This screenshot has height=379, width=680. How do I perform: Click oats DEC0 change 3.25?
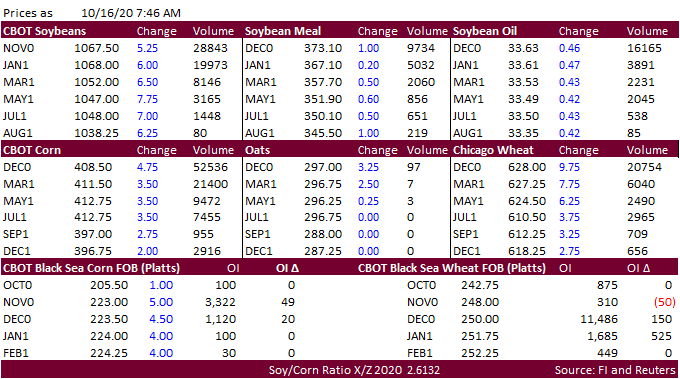pyautogui.click(x=369, y=167)
